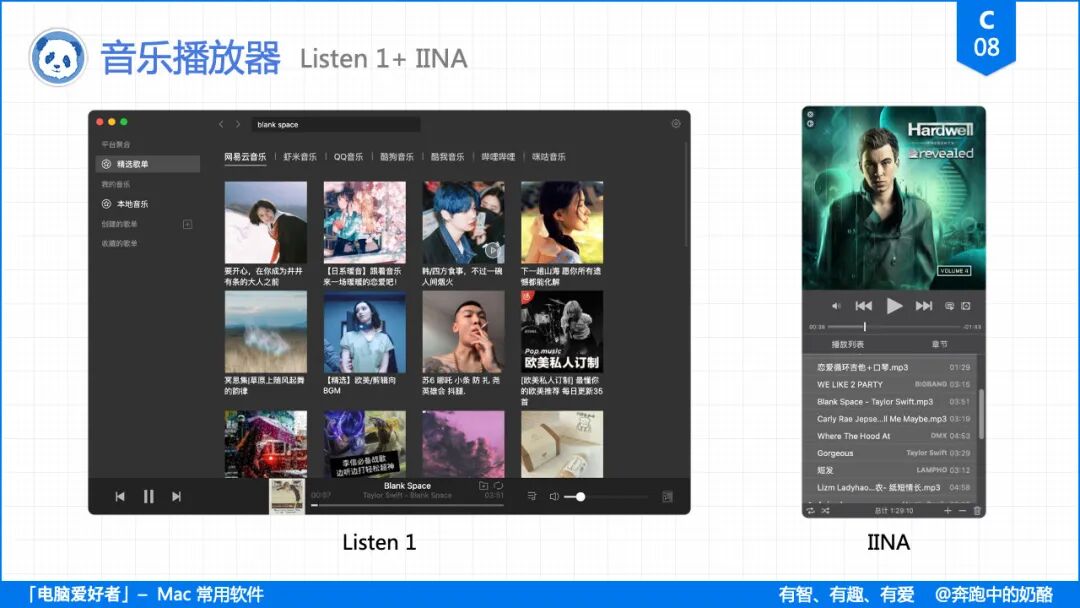Toggle IINA album art mini-player icon
This screenshot has height=608, width=1080.
click(x=966, y=306)
